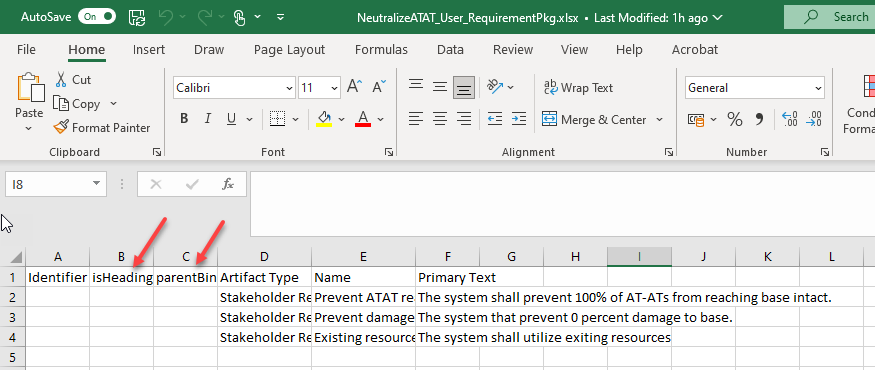
Task: Open the Last Modified file name dropdown
Action: coord(718,17)
